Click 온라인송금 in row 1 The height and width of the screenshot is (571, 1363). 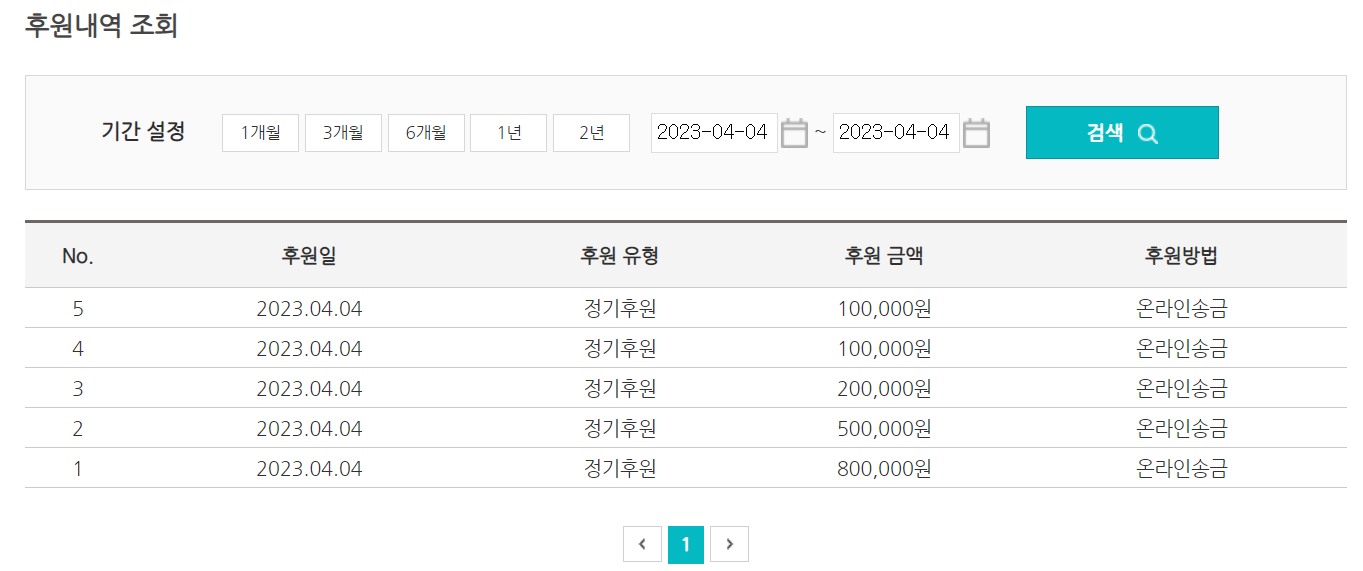pyautogui.click(x=1182, y=468)
